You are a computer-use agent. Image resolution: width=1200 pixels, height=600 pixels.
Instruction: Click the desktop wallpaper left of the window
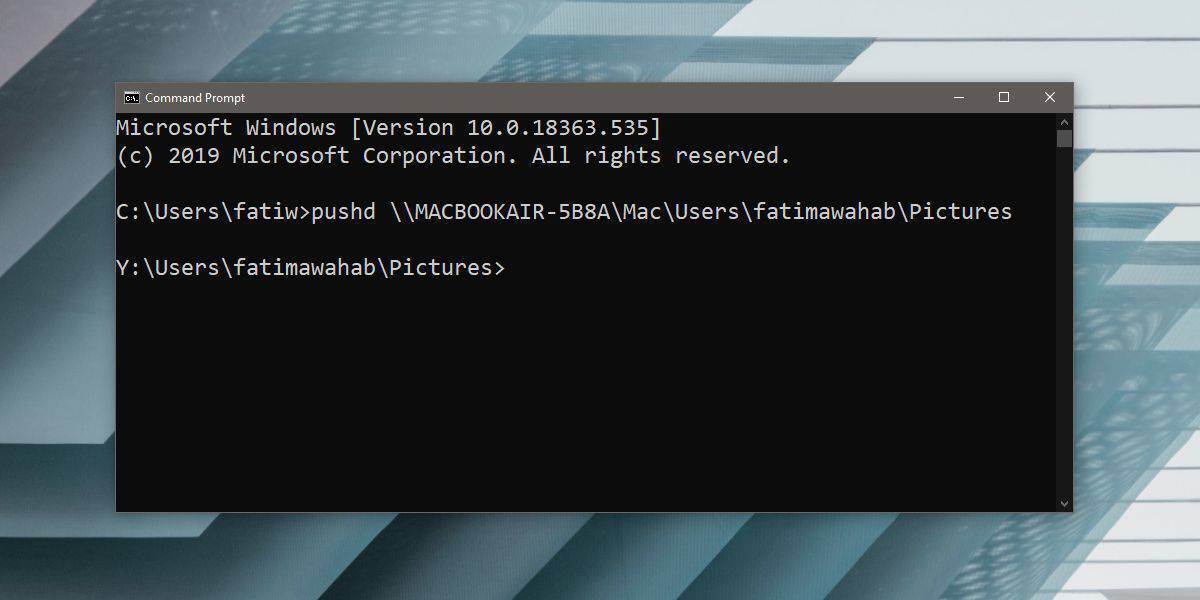click(55, 300)
